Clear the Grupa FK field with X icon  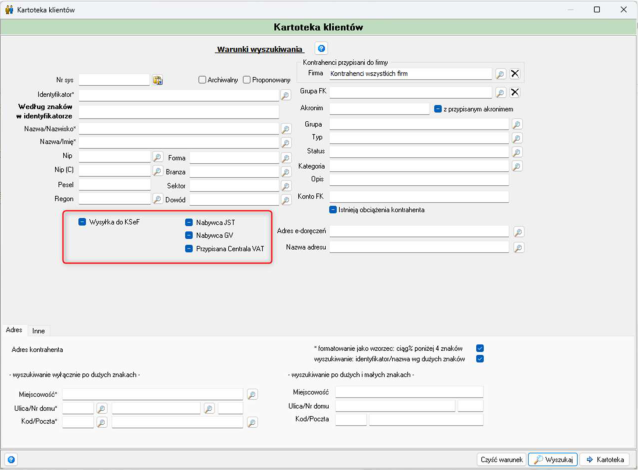point(515,92)
